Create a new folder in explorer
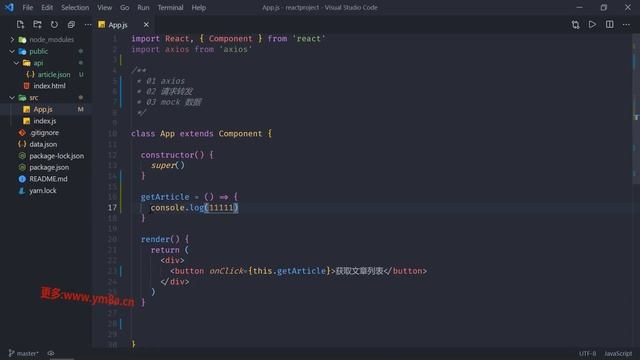640x360 pixels. [37, 24]
